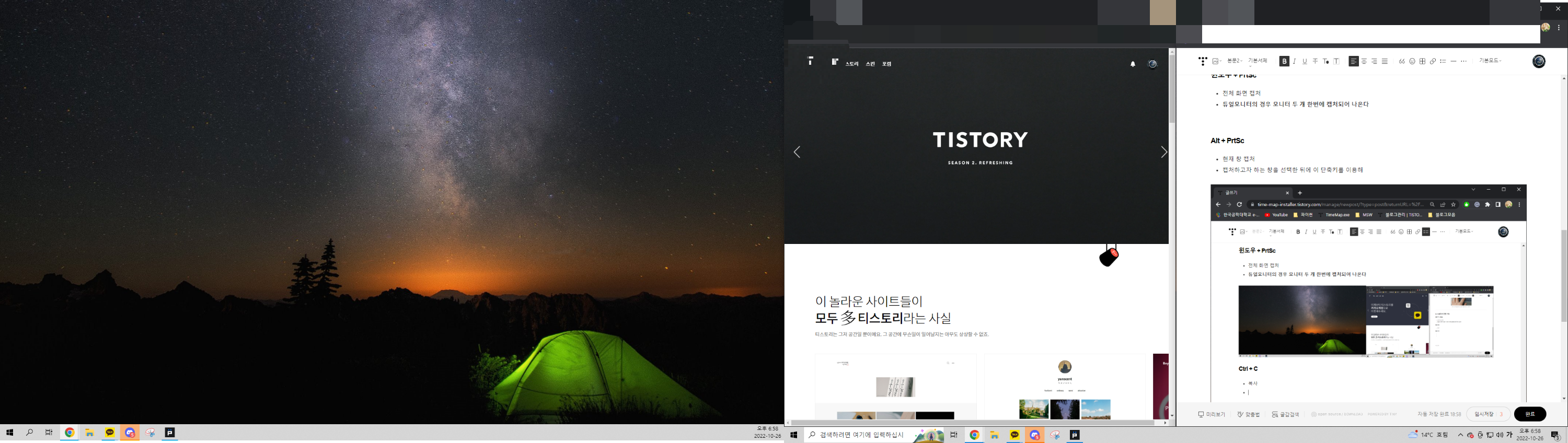
Task: Click the Windows search box on taskbar
Action: 874,435
